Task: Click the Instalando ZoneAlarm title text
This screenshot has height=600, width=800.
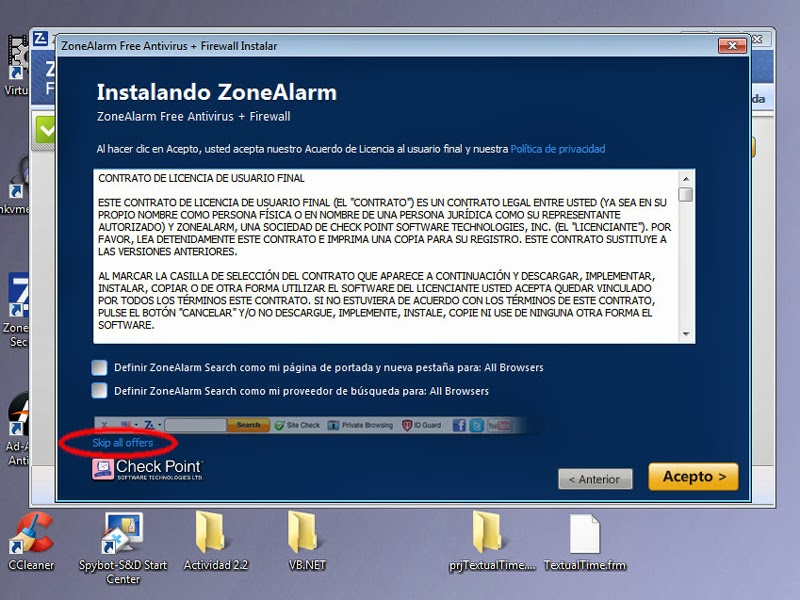Action: pos(217,92)
